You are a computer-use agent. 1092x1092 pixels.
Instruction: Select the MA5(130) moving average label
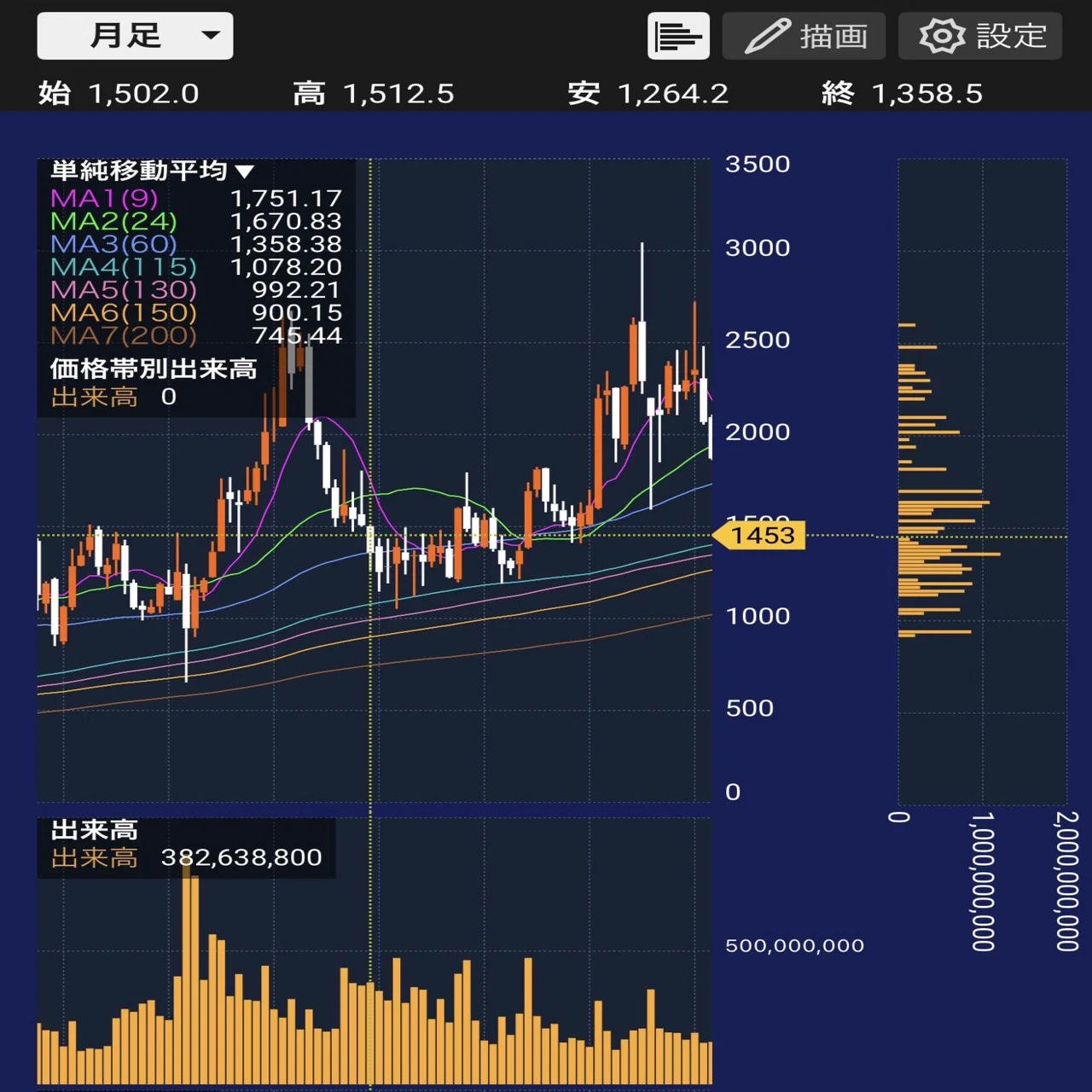[124, 290]
